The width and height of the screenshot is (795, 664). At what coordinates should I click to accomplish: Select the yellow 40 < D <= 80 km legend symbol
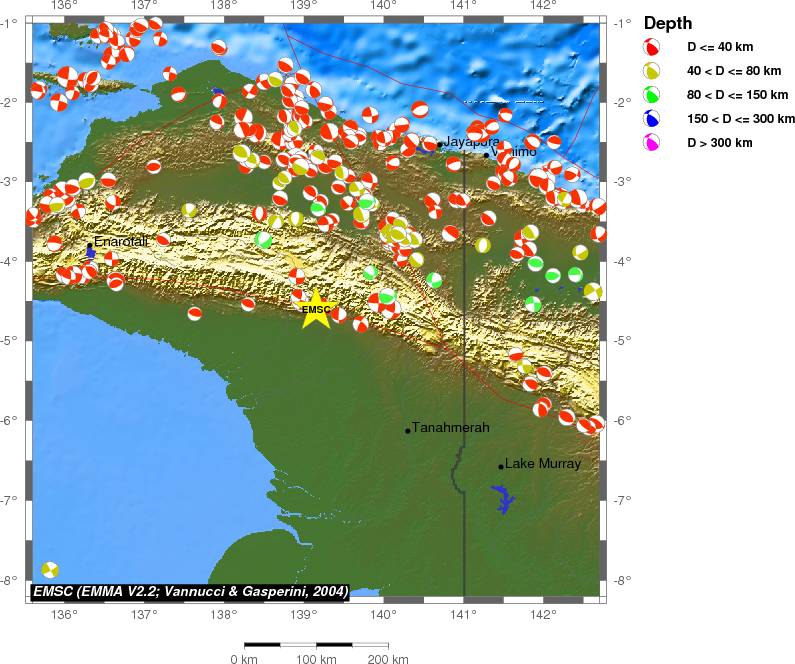click(x=651, y=71)
